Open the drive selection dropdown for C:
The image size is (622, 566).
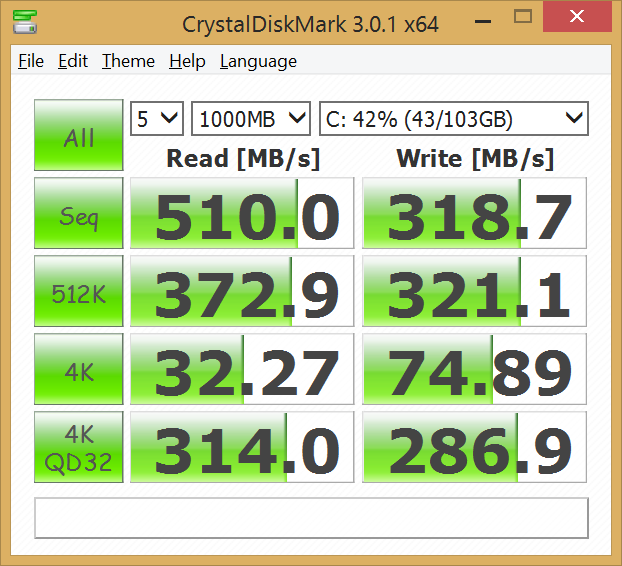click(454, 119)
